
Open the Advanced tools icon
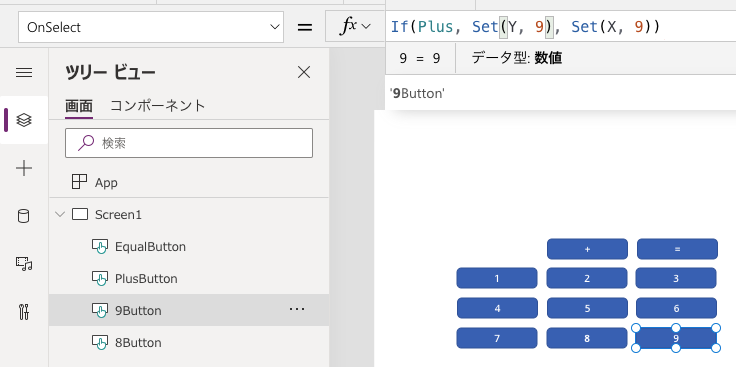pyautogui.click(x=24, y=312)
